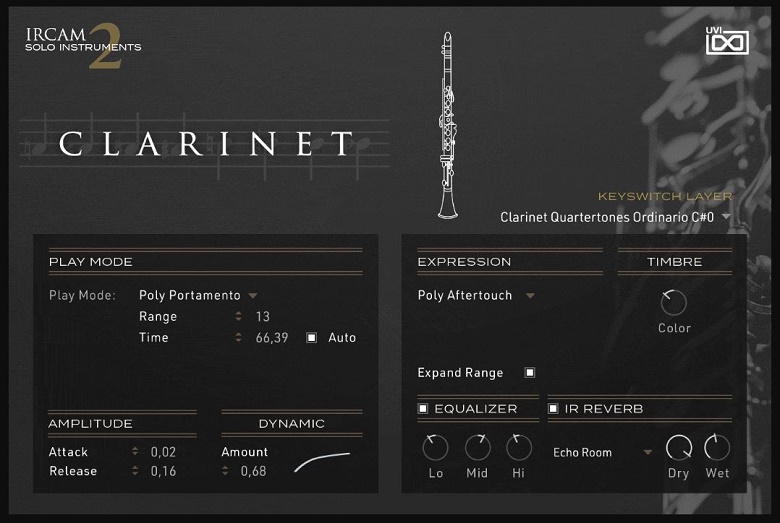Click the Range stepper arrows
780x523 pixels.
click(x=238, y=316)
